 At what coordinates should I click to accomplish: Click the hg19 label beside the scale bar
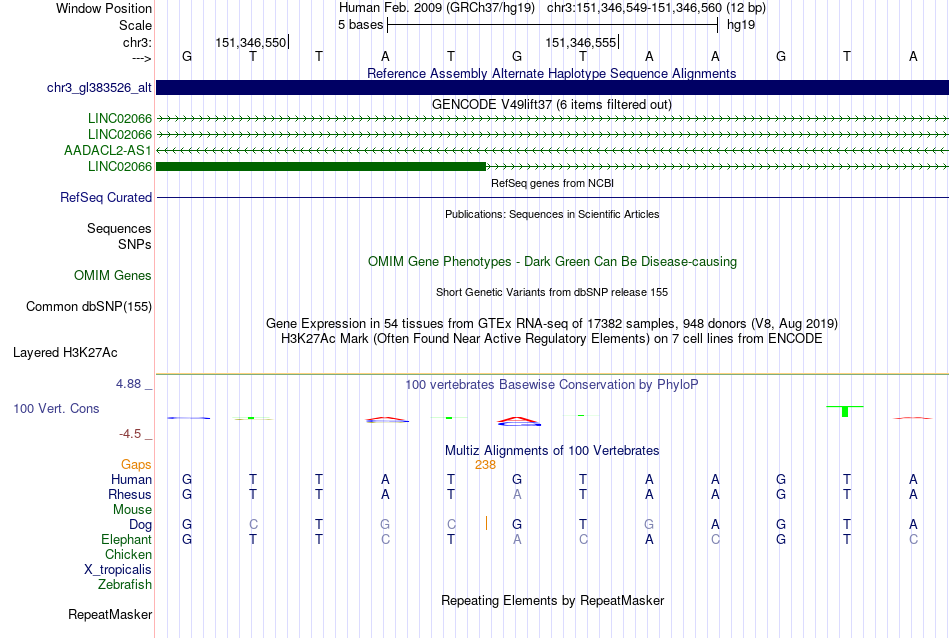(741, 25)
